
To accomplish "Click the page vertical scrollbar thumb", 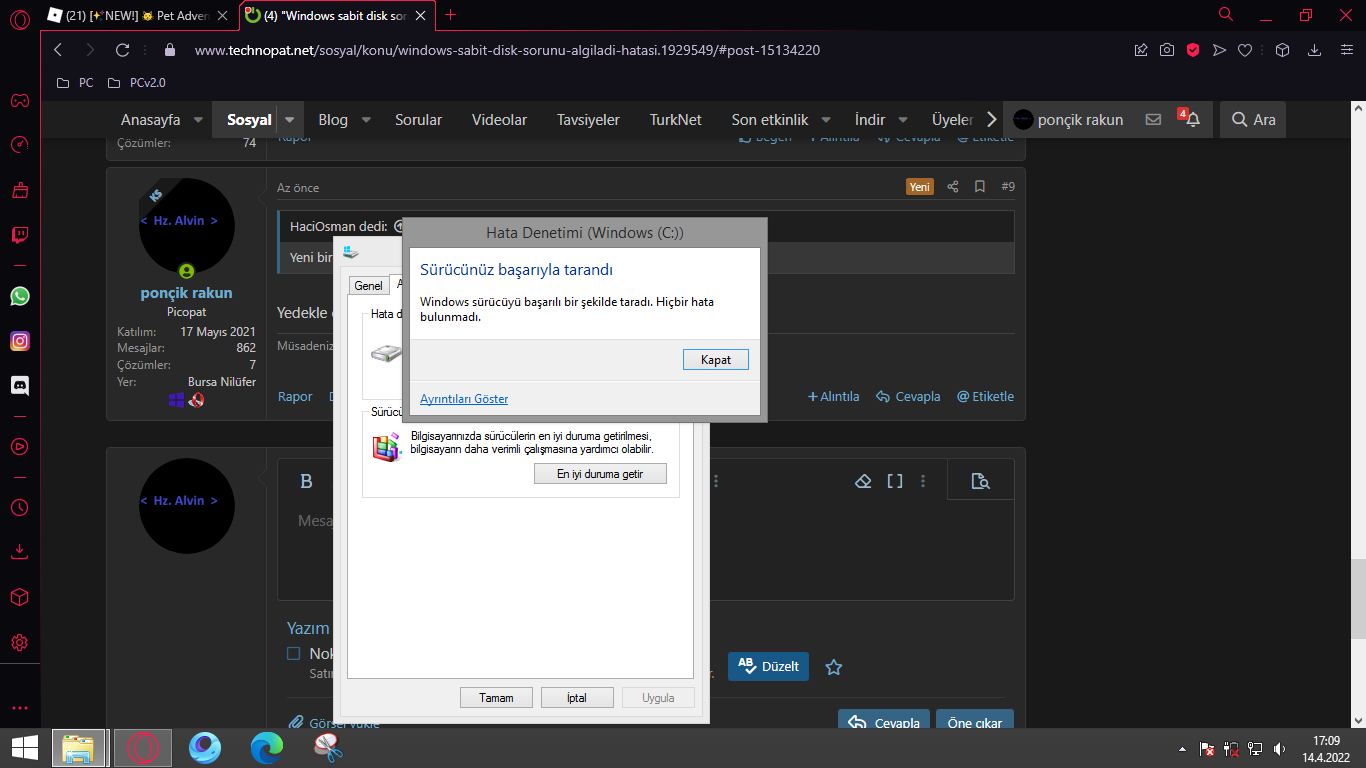I will click(1357, 598).
